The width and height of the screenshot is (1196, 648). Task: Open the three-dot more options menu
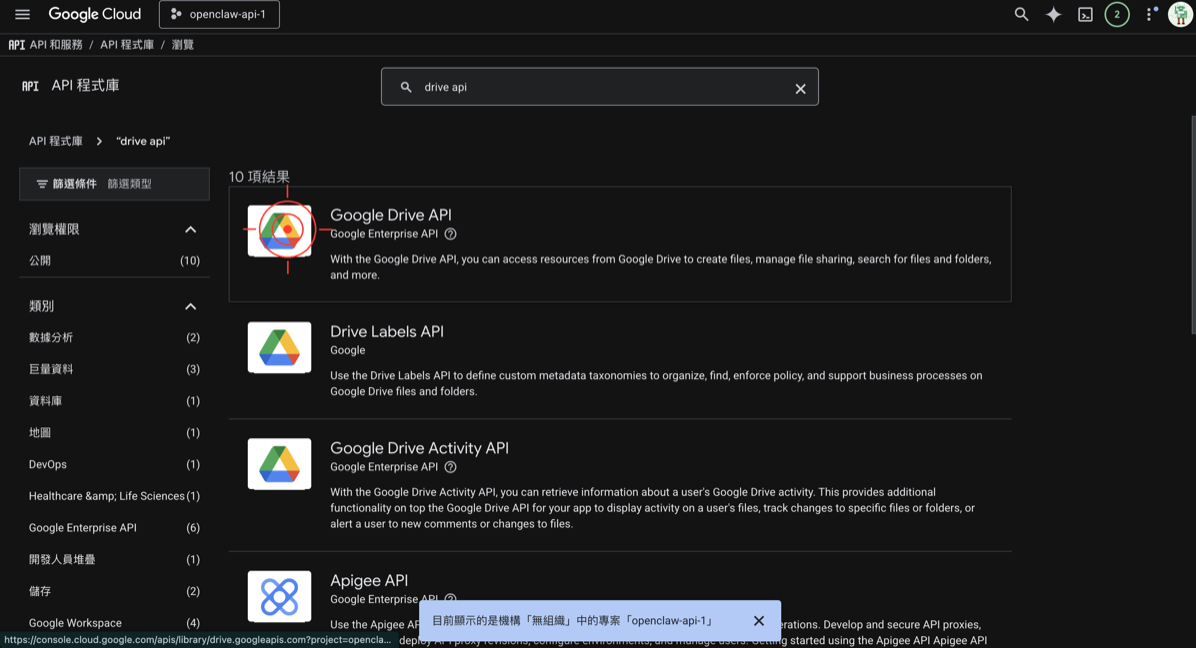(1149, 14)
